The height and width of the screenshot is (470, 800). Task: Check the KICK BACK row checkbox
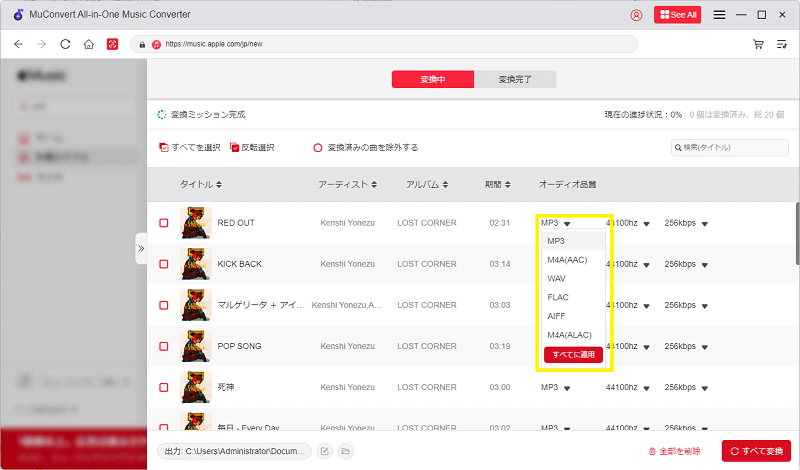(x=164, y=264)
